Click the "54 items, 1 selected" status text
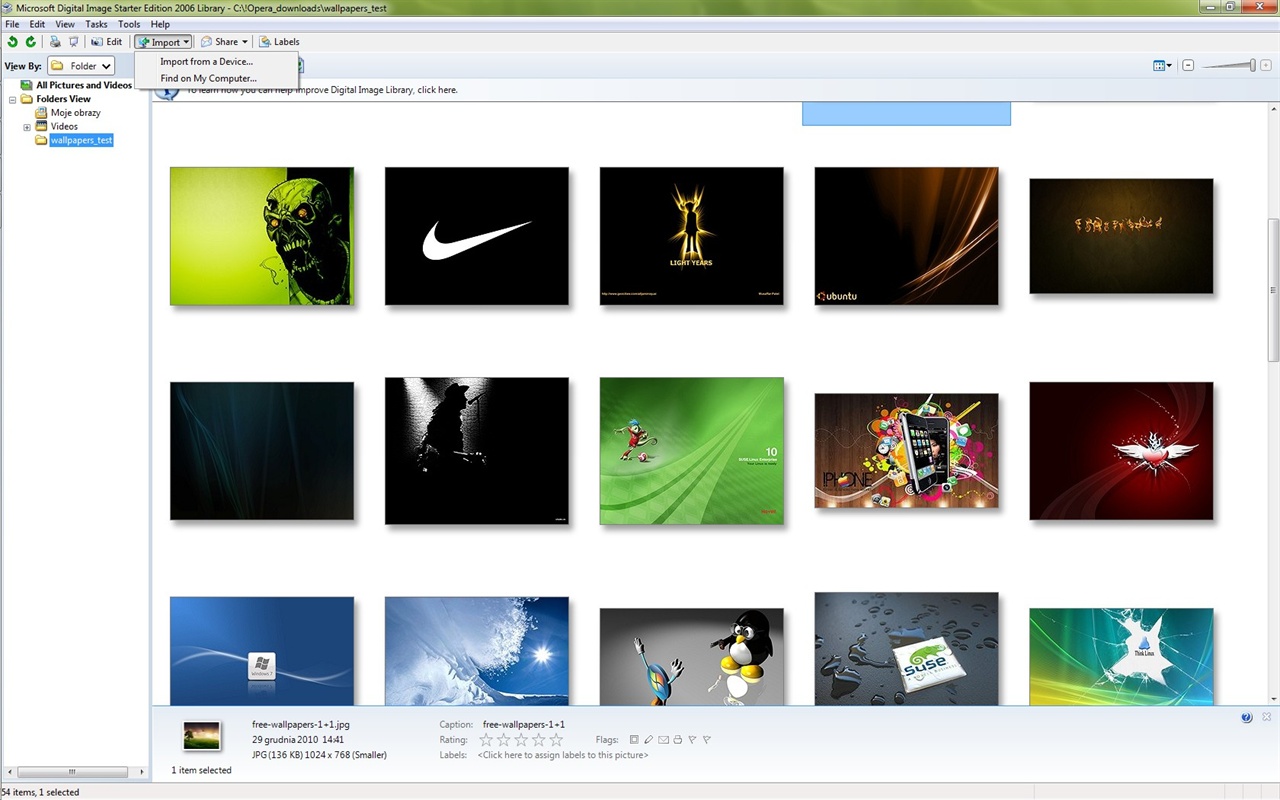Image resolution: width=1280 pixels, height=800 pixels. (40, 792)
